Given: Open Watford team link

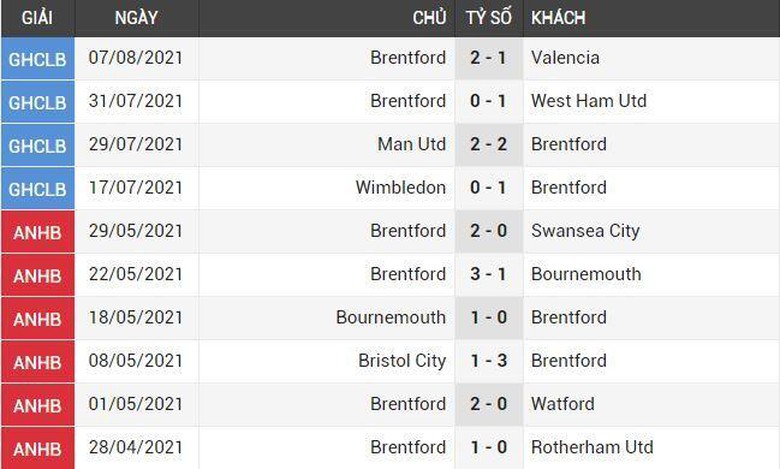Looking at the screenshot, I should (x=563, y=404).
